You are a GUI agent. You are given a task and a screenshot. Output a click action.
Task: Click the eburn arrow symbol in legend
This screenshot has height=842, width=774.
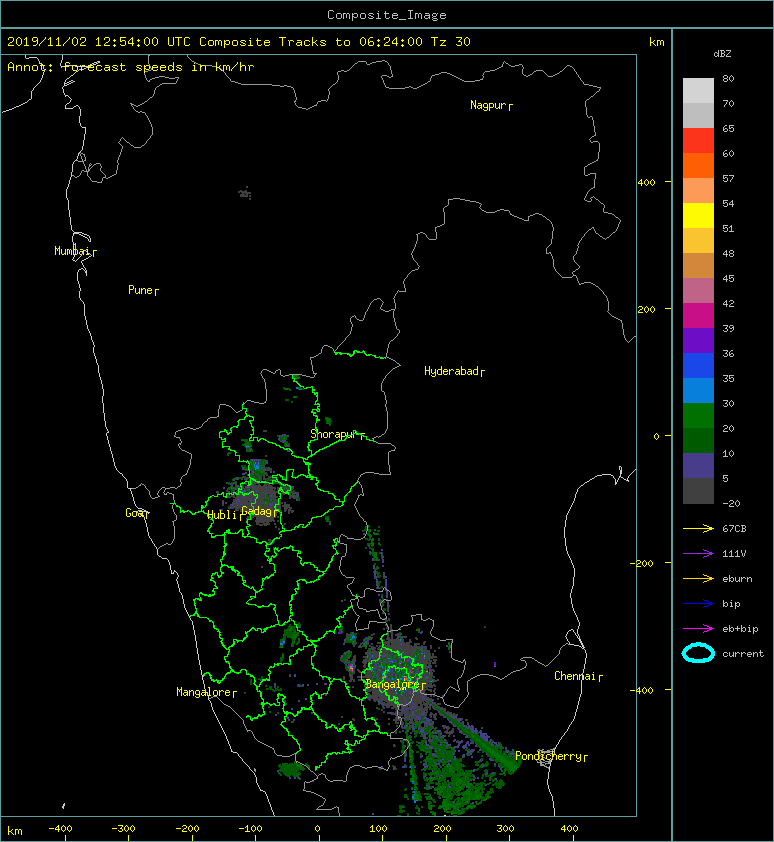pos(698,579)
